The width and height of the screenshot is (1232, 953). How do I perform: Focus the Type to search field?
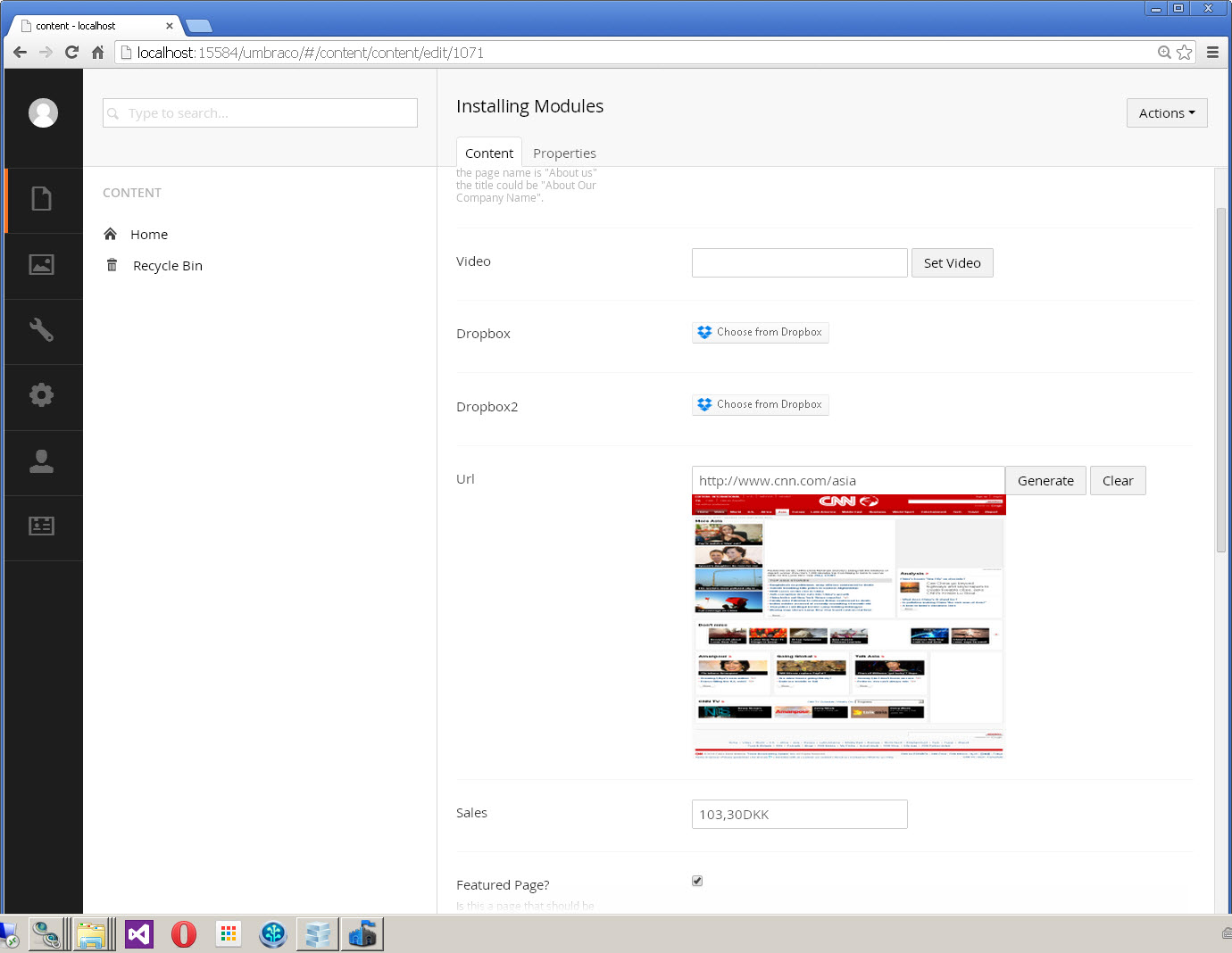[x=260, y=113]
